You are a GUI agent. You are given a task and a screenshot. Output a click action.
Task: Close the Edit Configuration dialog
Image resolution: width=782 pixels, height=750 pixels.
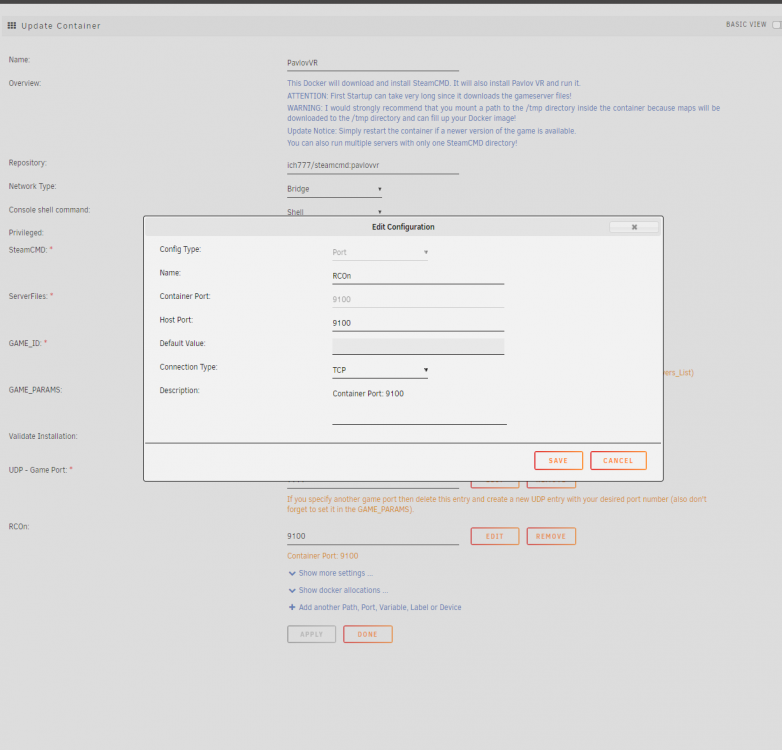click(x=634, y=227)
